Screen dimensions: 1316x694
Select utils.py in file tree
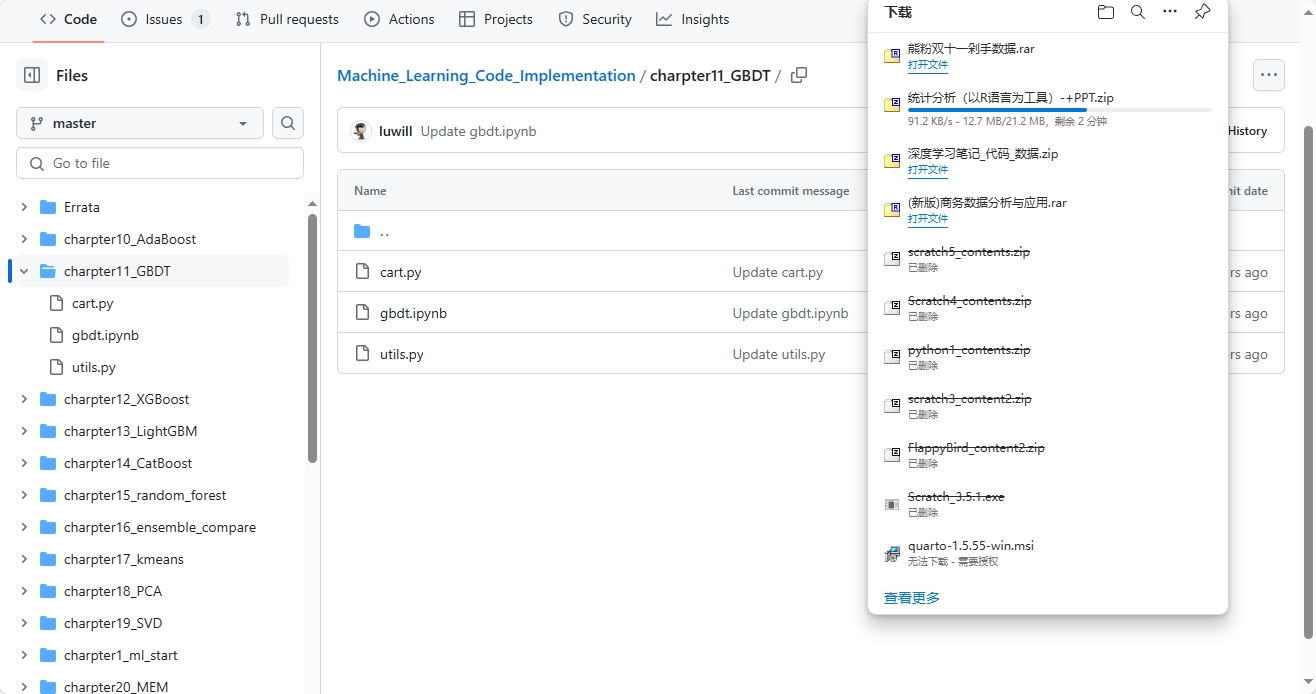(x=94, y=367)
